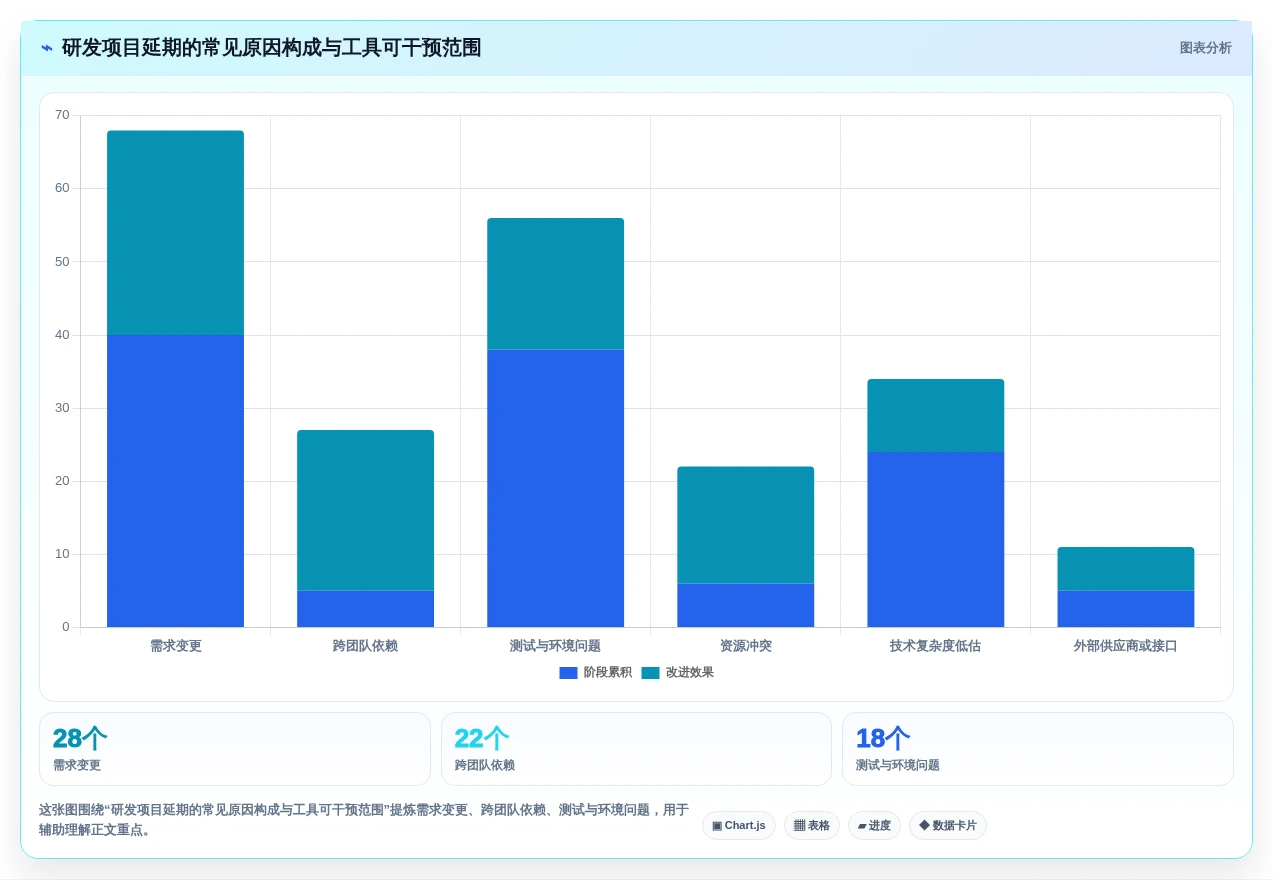Click the blue segment of the 测试与环境问题 bar
The width and height of the screenshot is (1273, 880).
[x=555, y=488]
